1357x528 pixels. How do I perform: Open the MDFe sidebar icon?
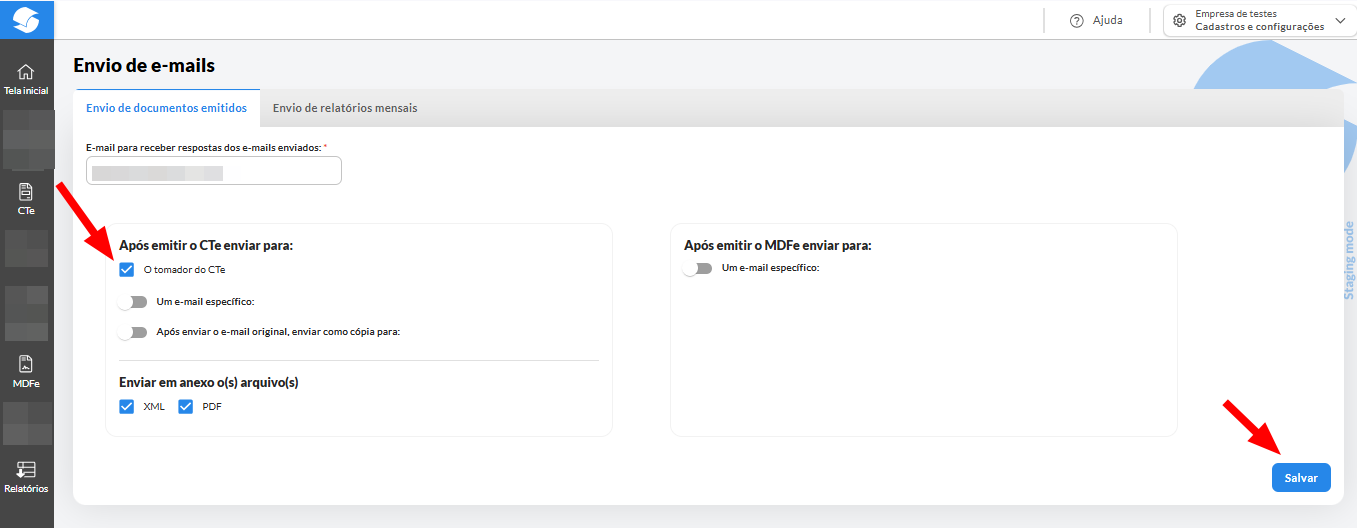(26, 365)
